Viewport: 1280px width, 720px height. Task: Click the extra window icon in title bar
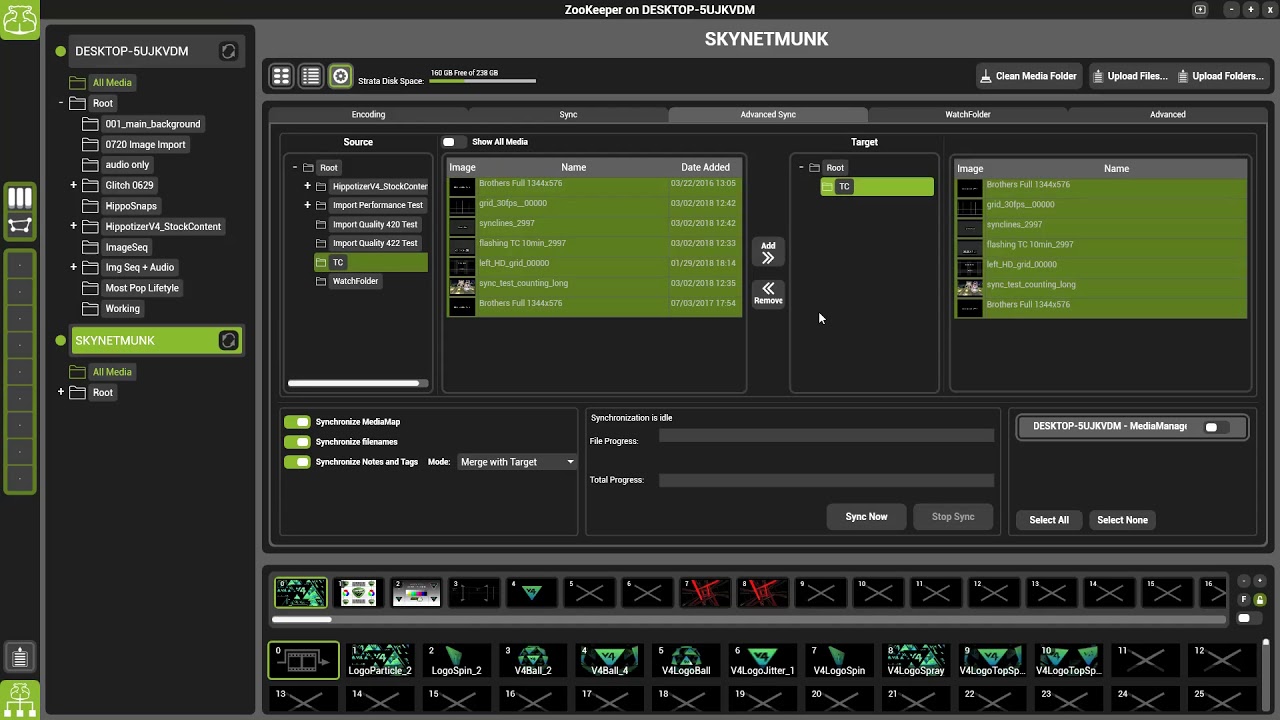(x=1200, y=10)
